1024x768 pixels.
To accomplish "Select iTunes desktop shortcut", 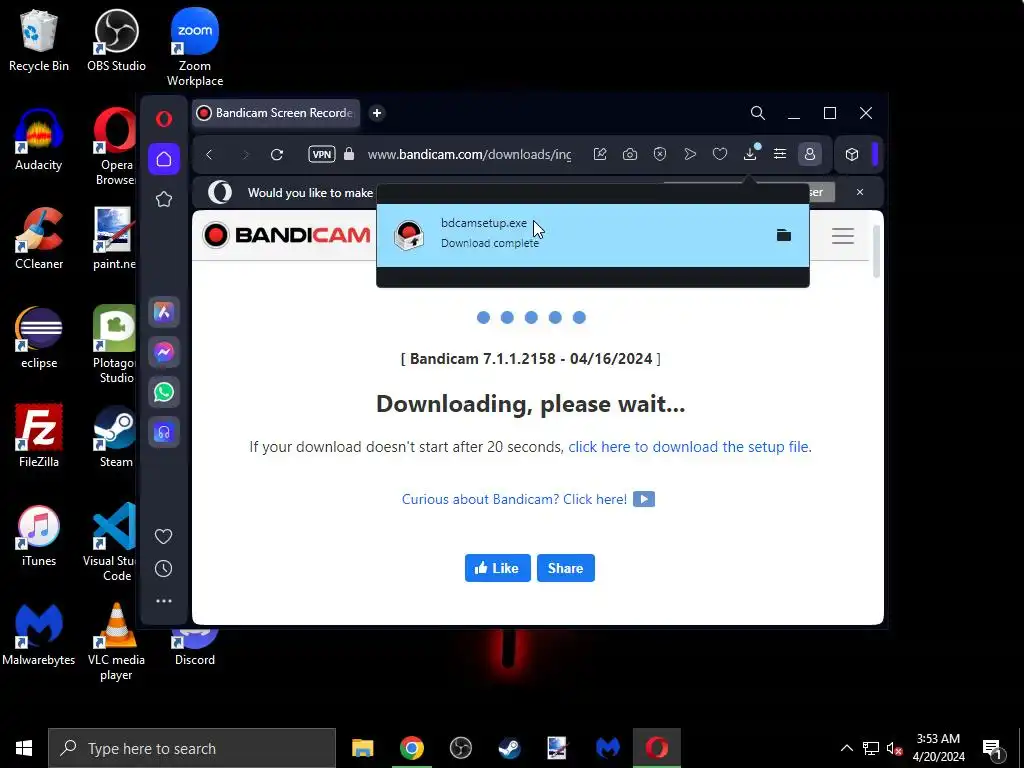I will click(39, 536).
